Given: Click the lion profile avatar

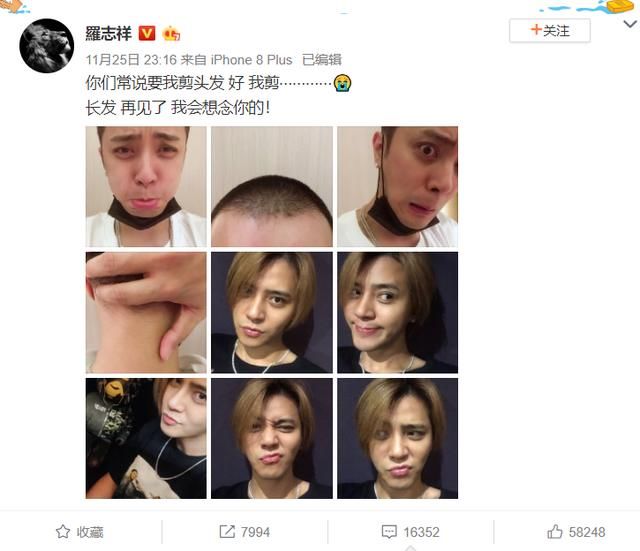Looking at the screenshot, I should click(47, 46).
